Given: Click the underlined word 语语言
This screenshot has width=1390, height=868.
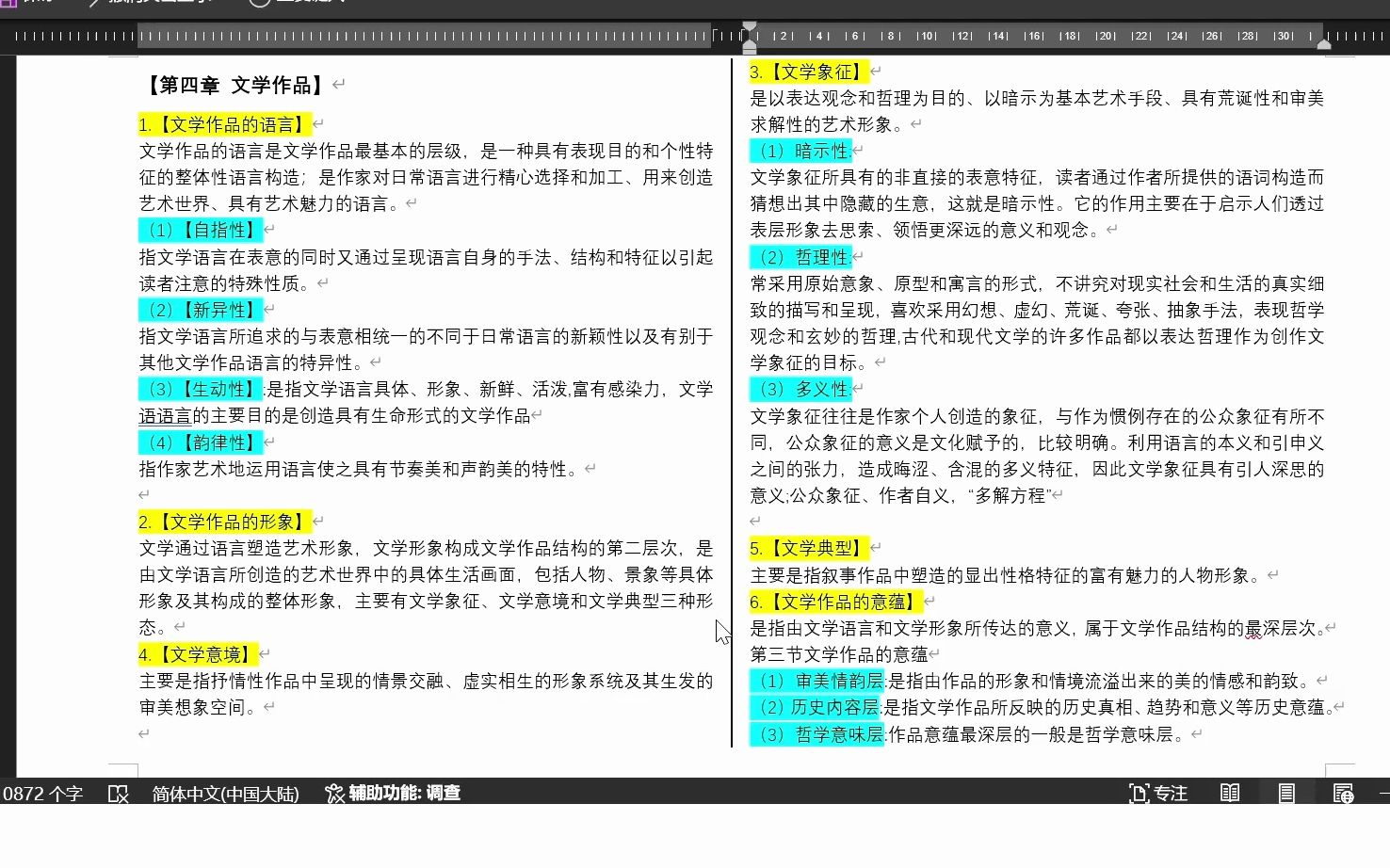Looking at the screenshot, I should coord(166,415).
